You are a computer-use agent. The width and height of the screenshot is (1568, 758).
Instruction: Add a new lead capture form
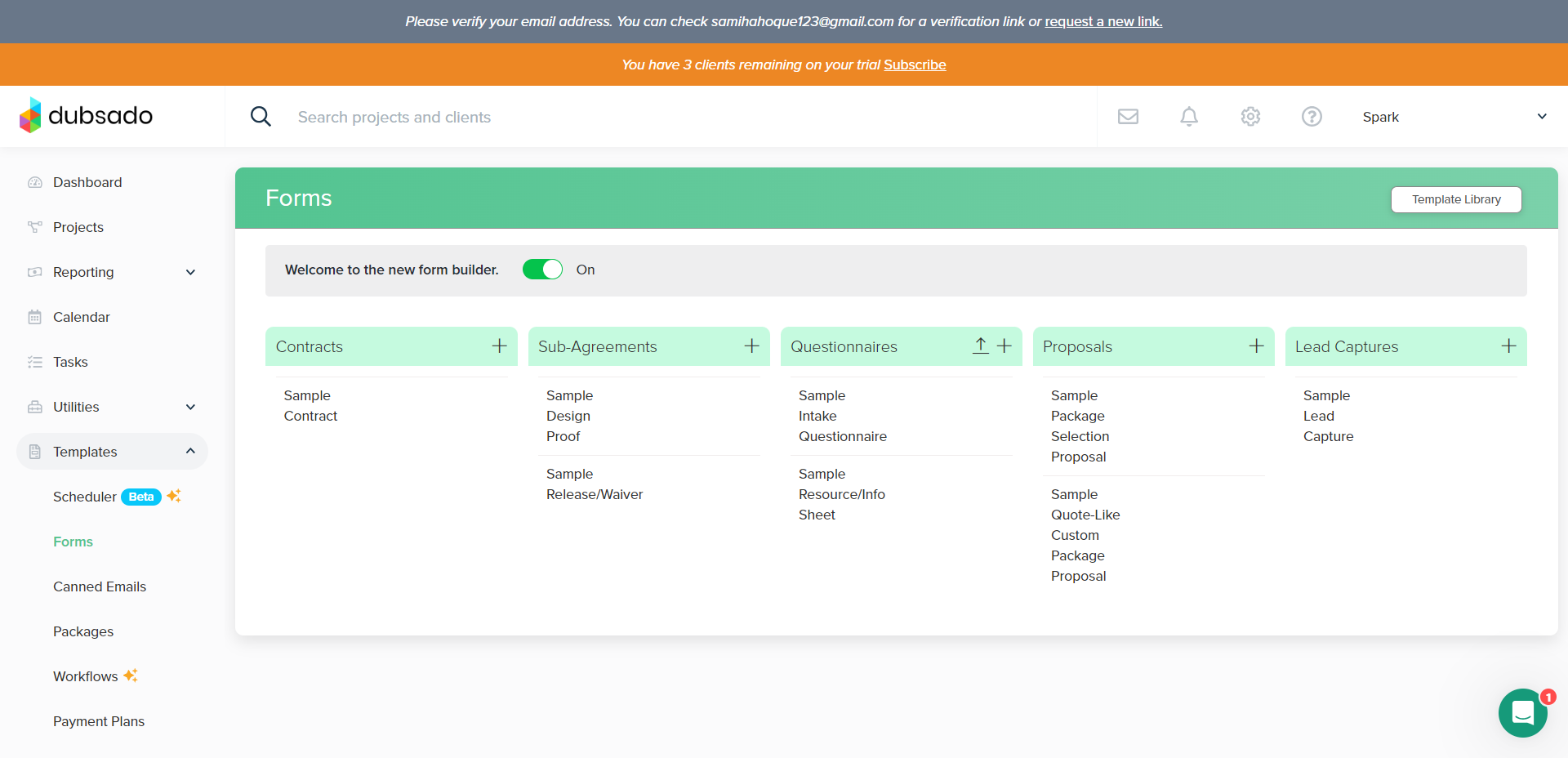[x=1508, y=346]
